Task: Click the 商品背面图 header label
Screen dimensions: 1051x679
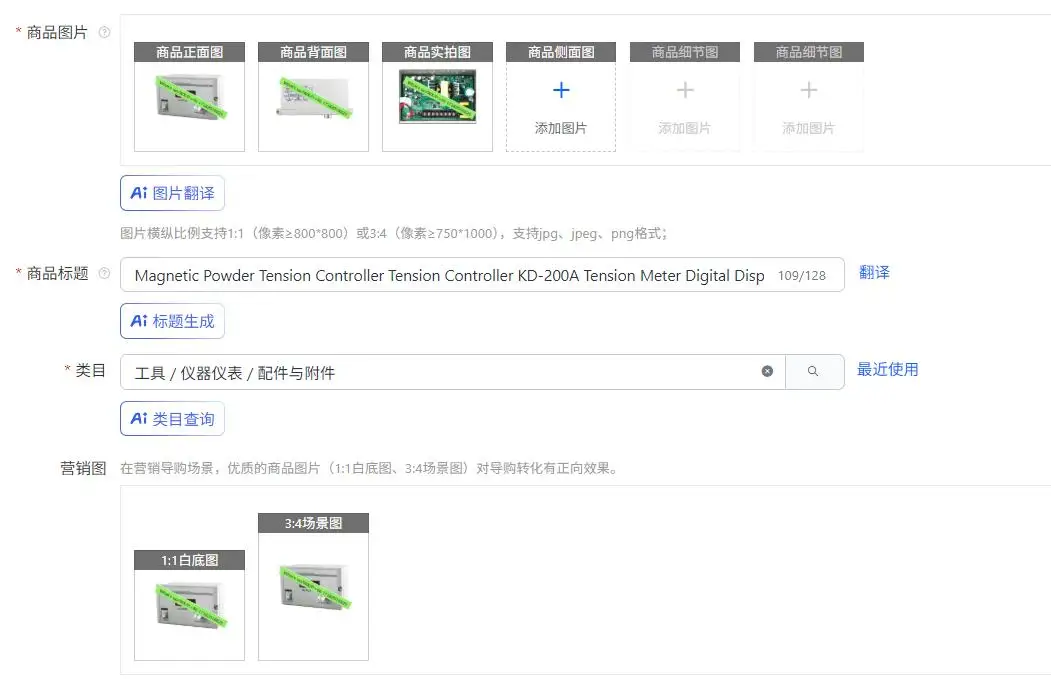Action: [314, 52]
